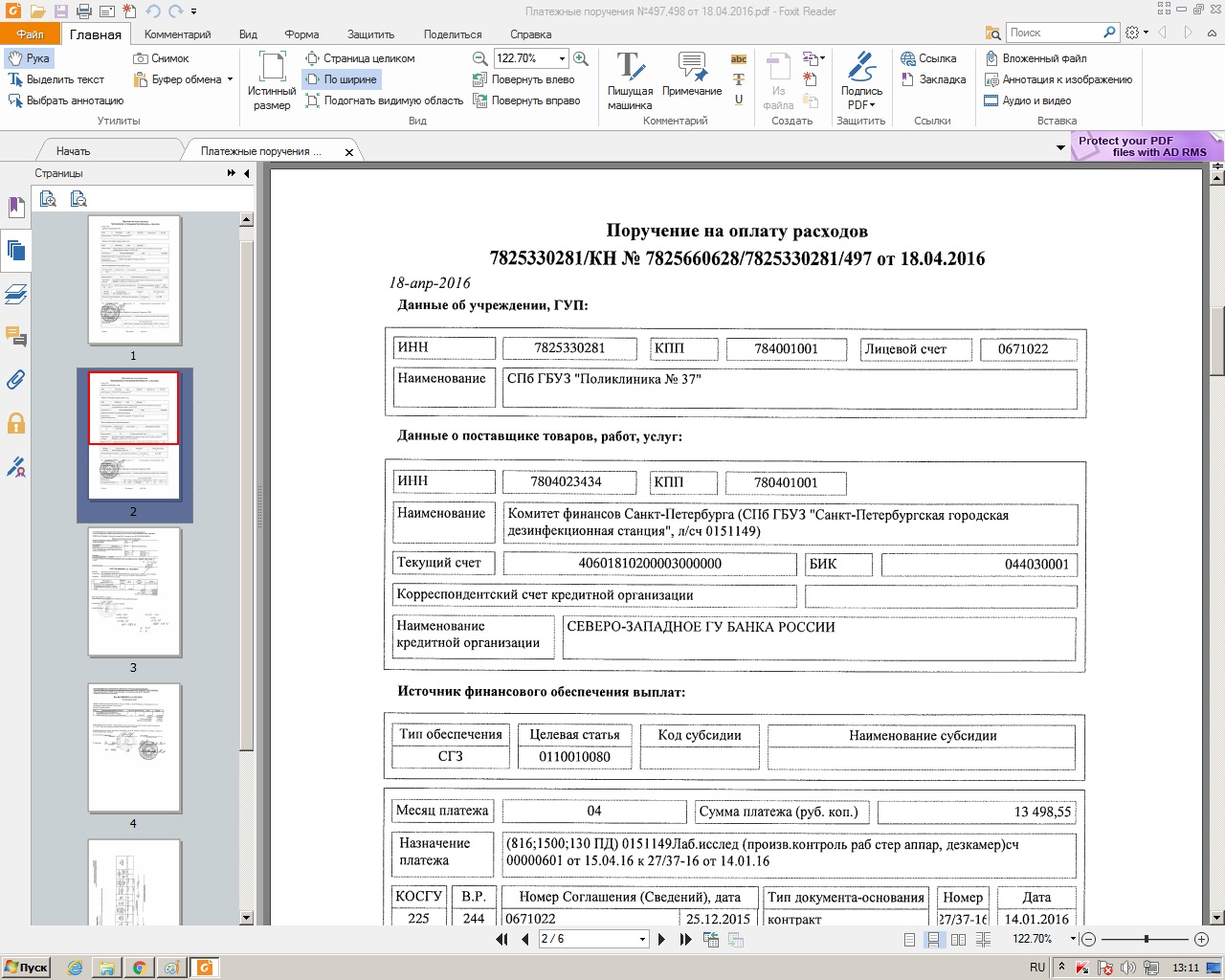Open the ribbon zoom percentage dropdown
Image resolution: width=1225 pixels, height=980 pixels.
click(x=562, y=58)
